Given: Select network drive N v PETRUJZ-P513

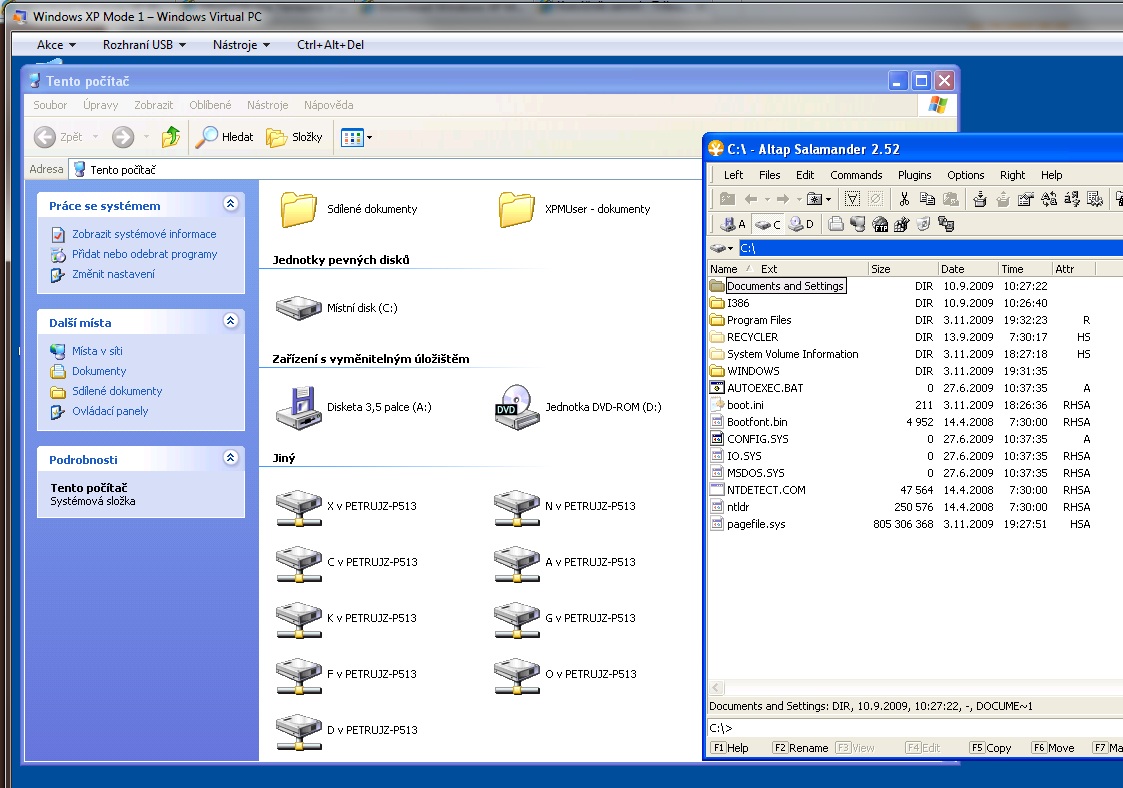Looking at the screenshot, I should tap(565, 506).
